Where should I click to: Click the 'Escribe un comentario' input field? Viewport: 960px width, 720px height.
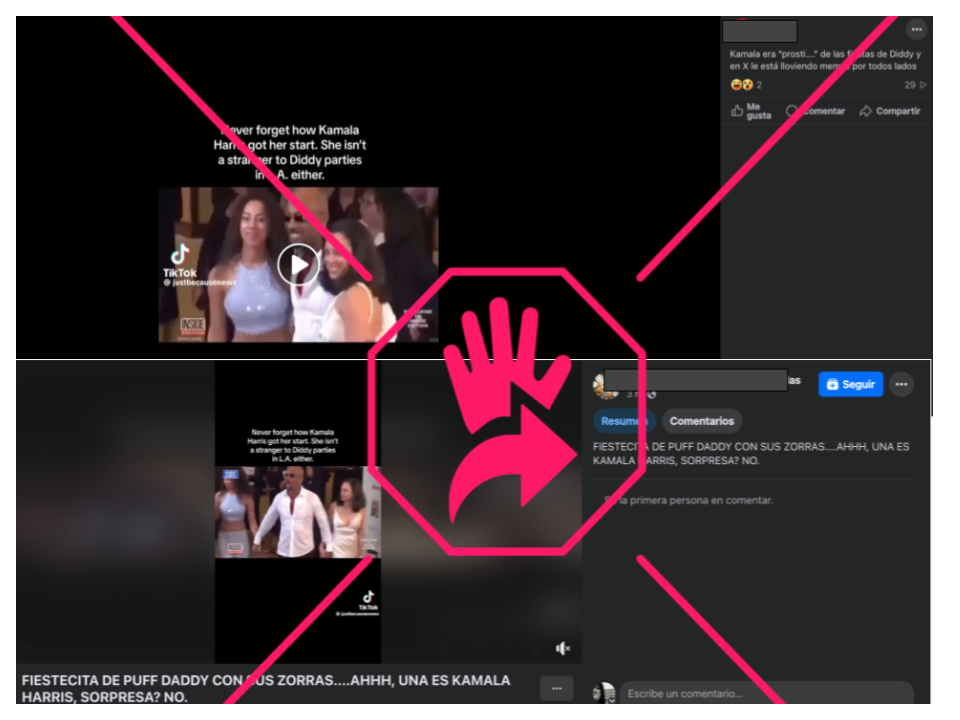pos(765,694)
